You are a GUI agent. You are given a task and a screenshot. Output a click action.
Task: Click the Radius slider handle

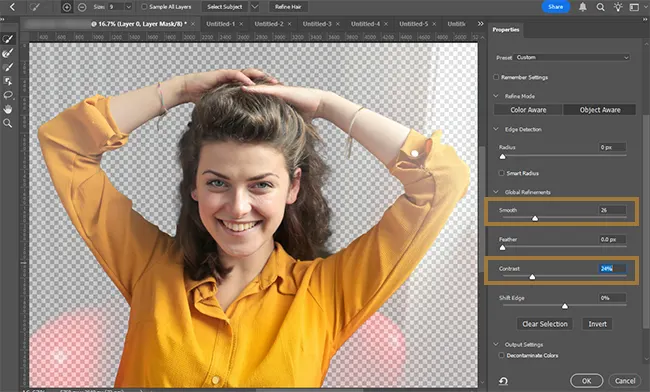tap(502, 157)
